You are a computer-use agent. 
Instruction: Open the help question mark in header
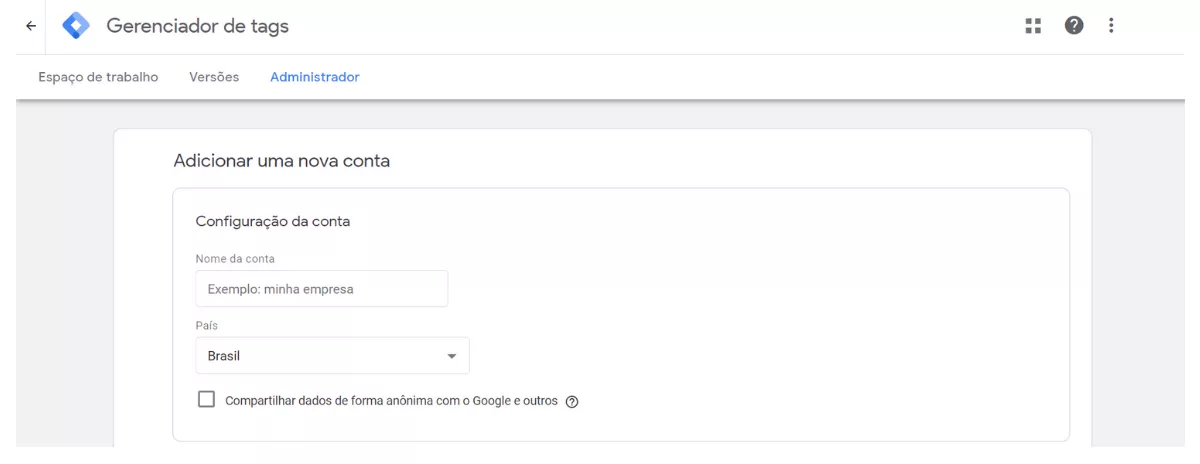(x=1074, y=26)
